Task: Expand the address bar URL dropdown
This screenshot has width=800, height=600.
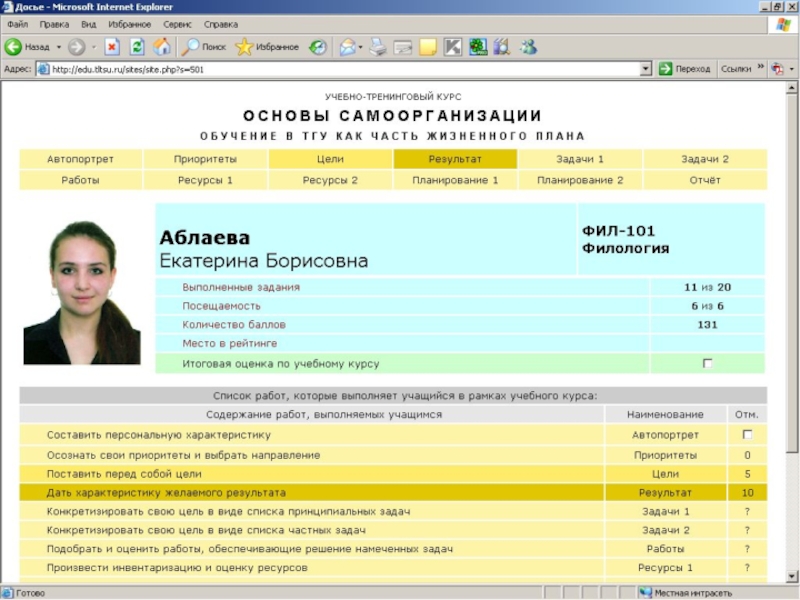Action: [x=646, y=69]
